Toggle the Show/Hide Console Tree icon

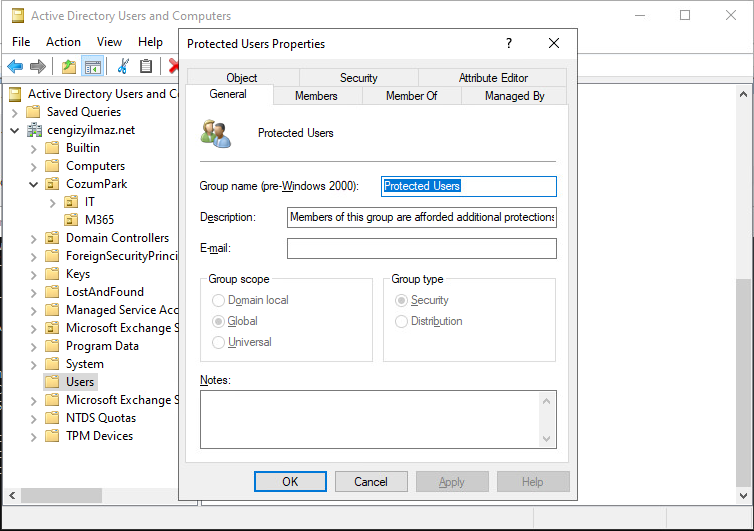92,67
